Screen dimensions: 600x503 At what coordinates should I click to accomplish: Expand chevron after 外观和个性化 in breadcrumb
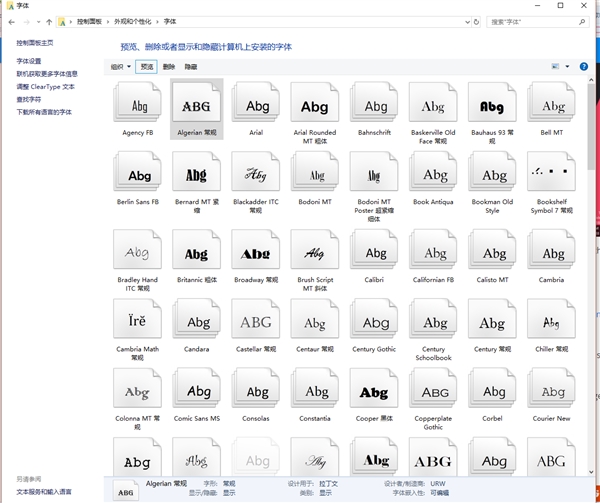(x=157, y=22)
